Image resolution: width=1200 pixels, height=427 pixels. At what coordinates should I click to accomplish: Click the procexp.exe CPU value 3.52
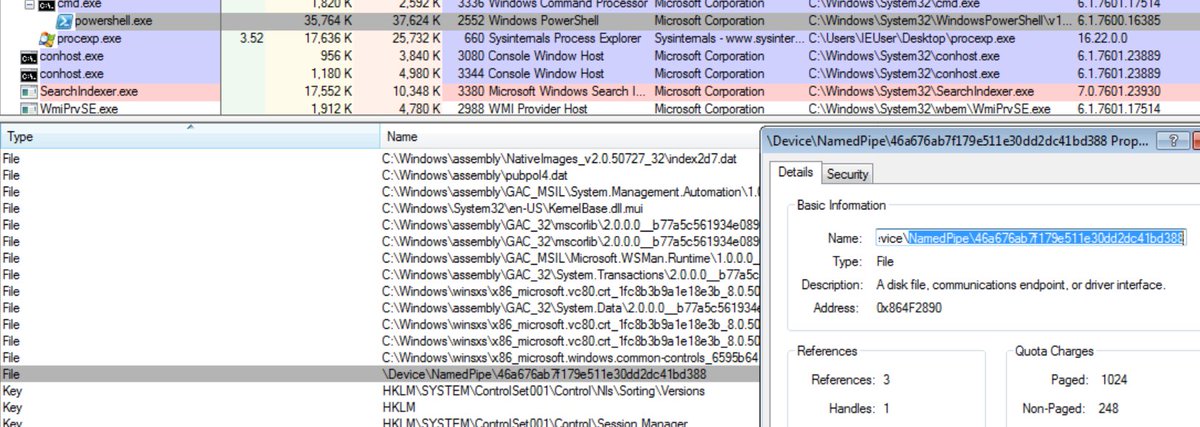click(x=253, y=38)
